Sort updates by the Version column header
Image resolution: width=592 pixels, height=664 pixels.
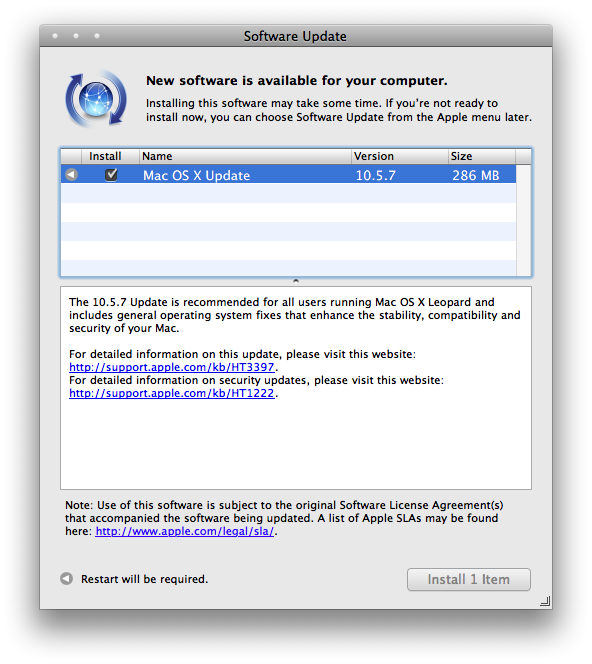coord(400,156)
